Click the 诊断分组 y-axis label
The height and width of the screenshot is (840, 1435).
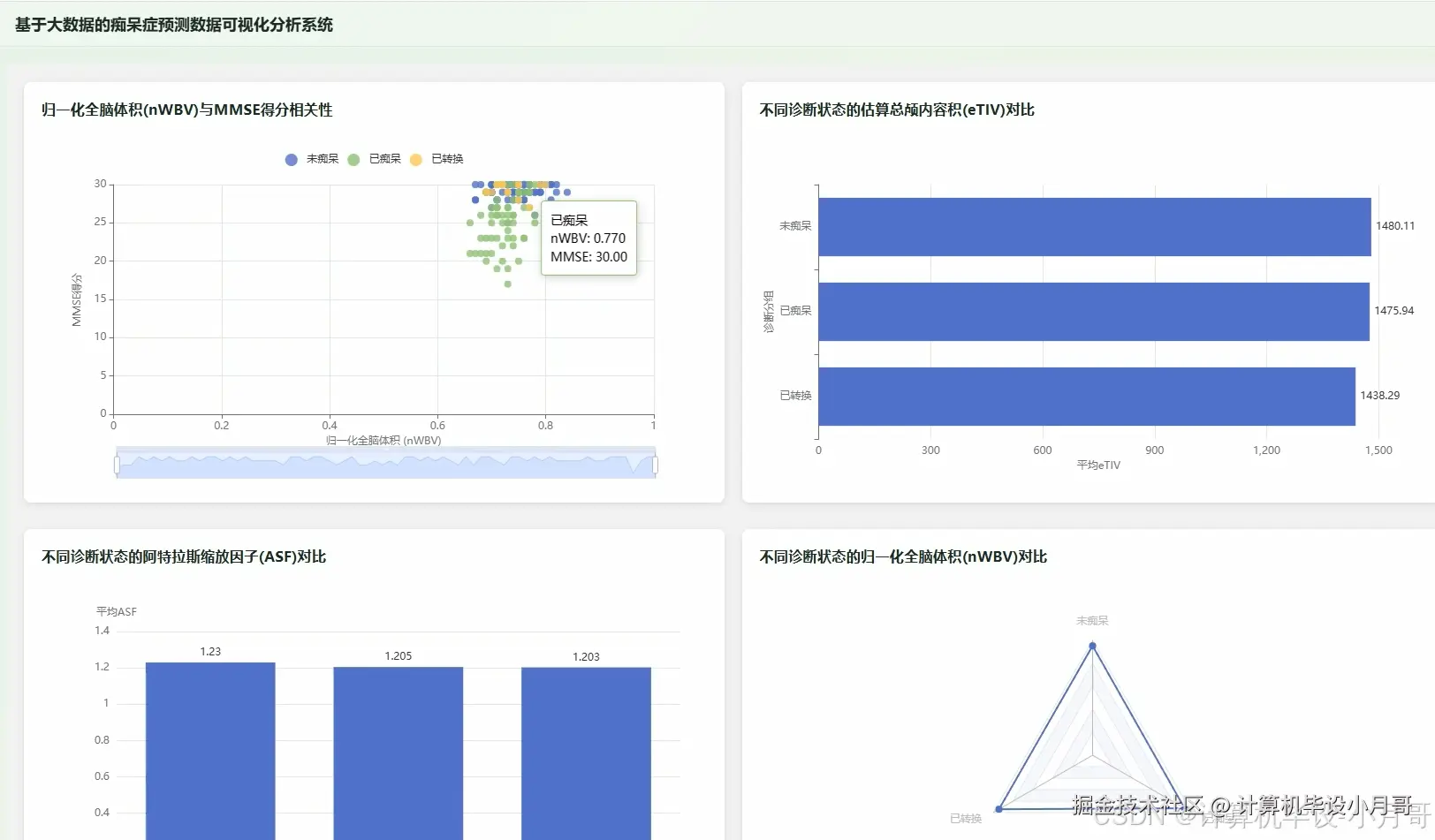point(769,312)
